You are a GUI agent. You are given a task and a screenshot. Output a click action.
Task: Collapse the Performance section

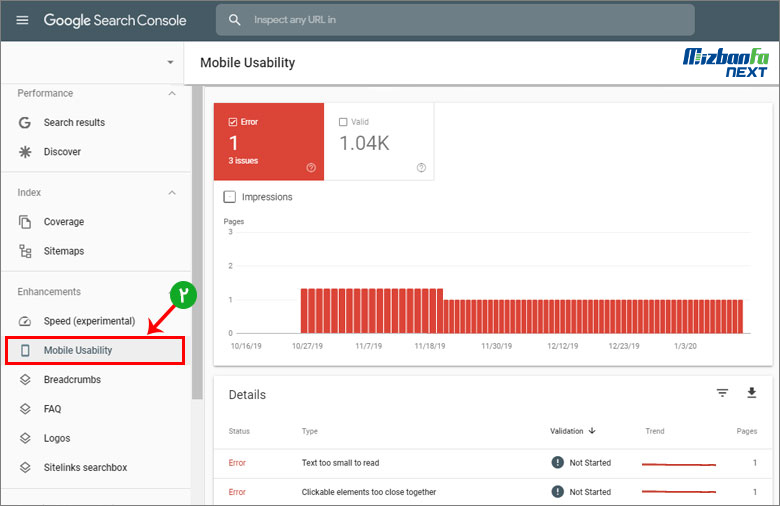coord(172,94)
